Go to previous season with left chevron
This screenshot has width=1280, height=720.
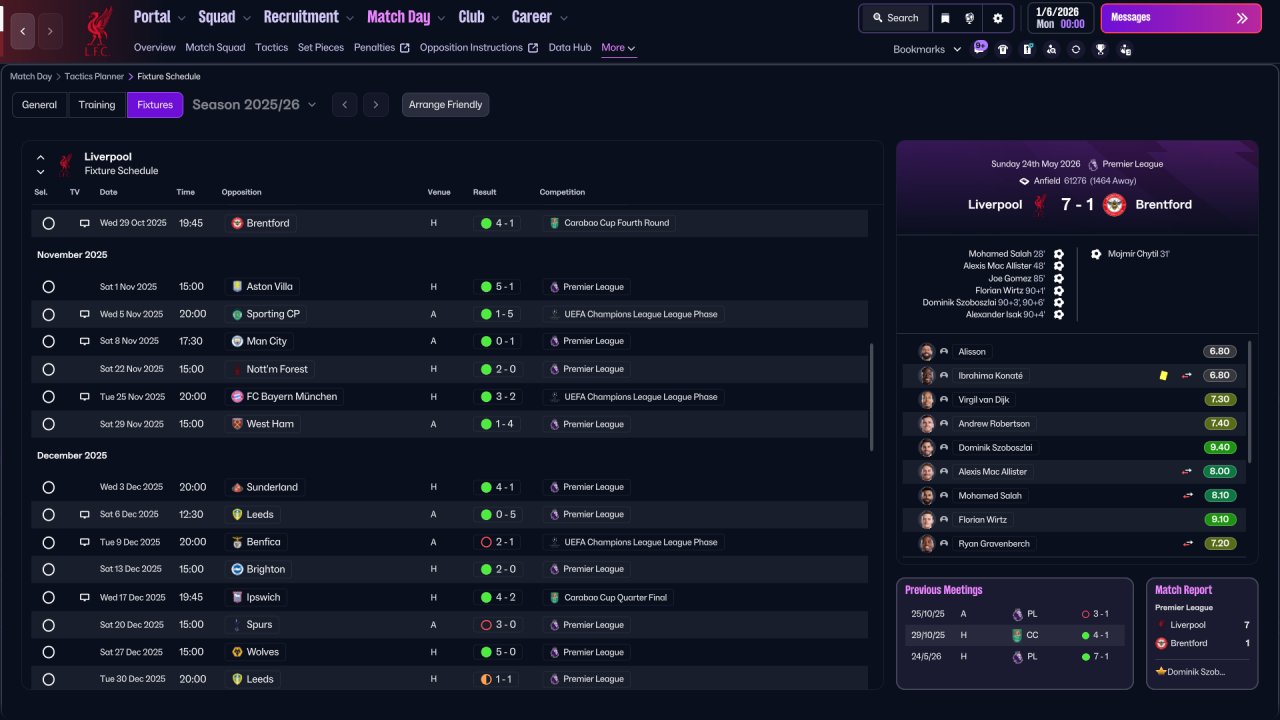click(x=344, y=105)
